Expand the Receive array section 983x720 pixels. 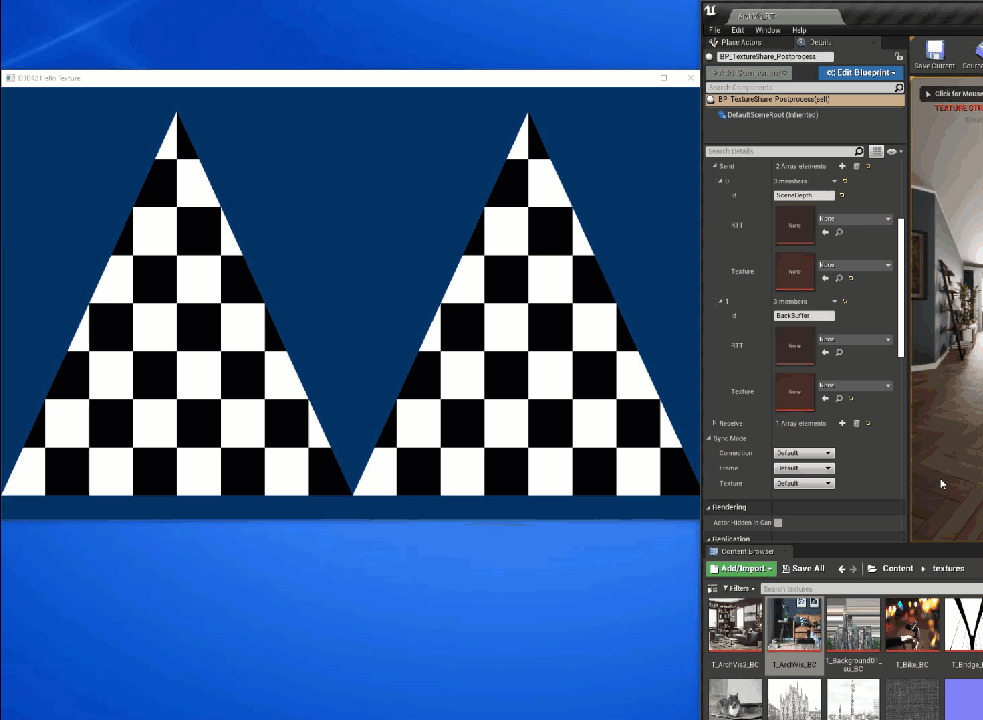pos(713,423)
